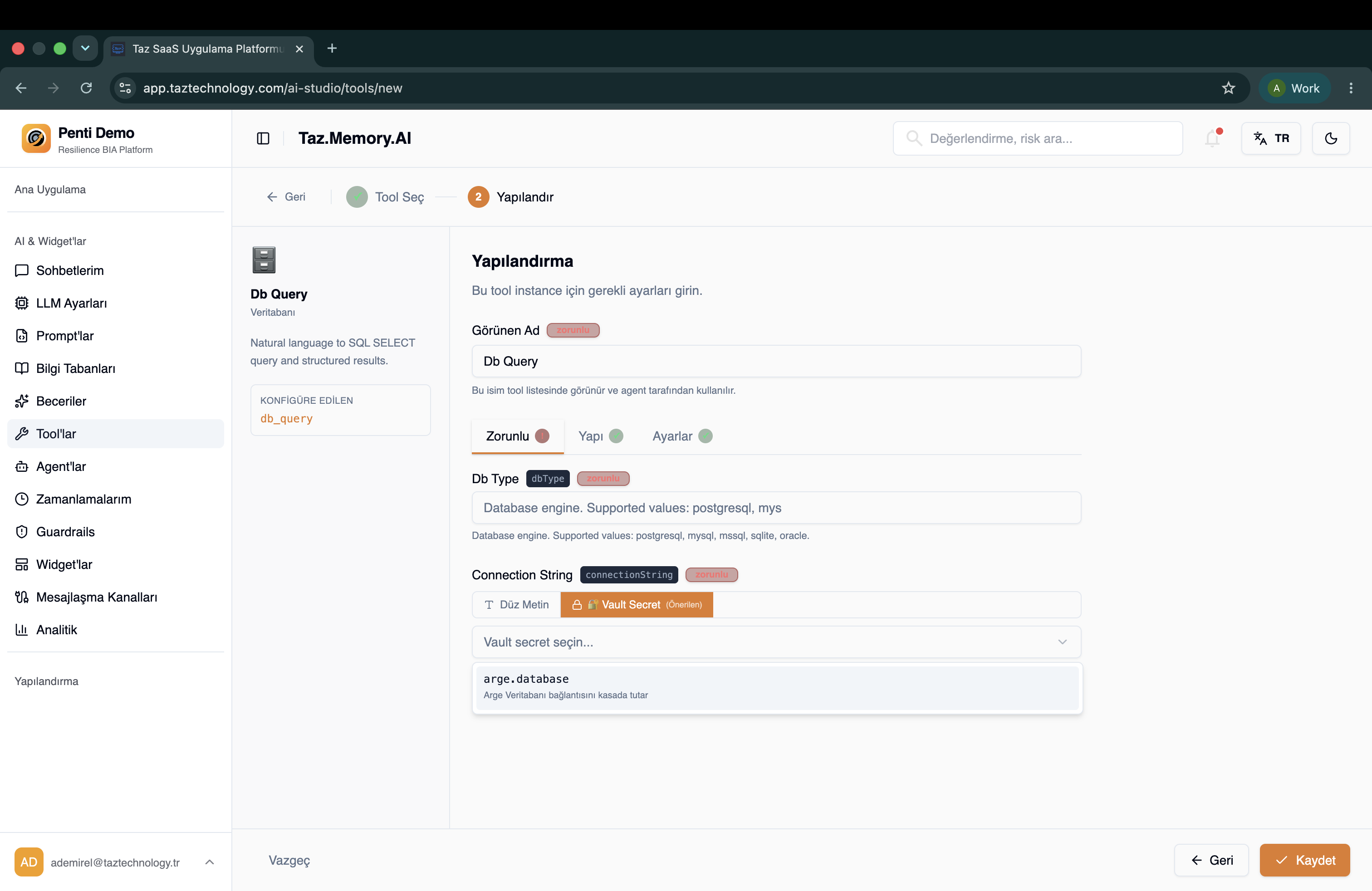Screen dimensions: 1372x891
Task: Click the Penti Demo logo
Action: pos(36,138)
